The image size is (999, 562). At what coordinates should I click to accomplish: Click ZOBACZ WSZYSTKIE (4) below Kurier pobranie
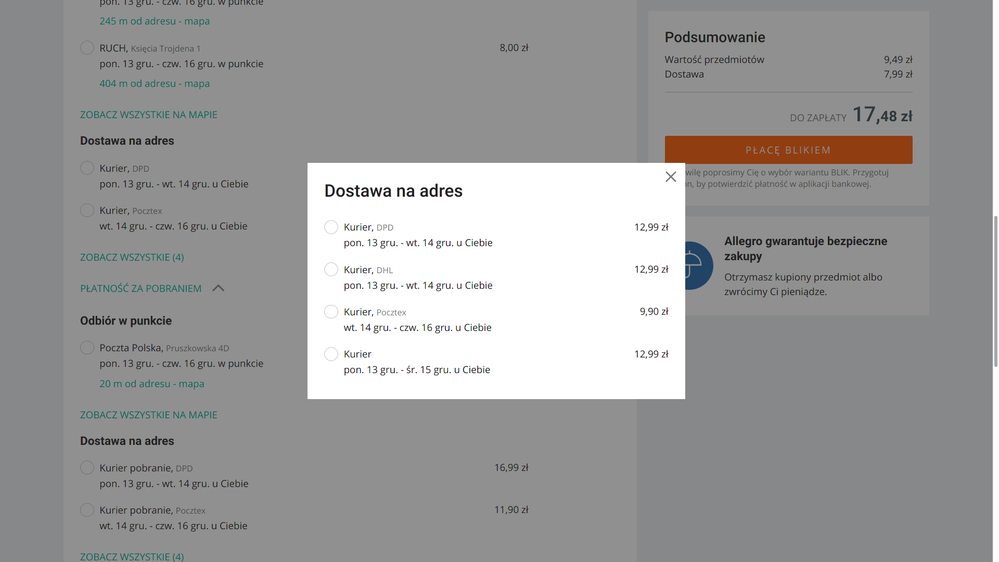coord(132,556)
